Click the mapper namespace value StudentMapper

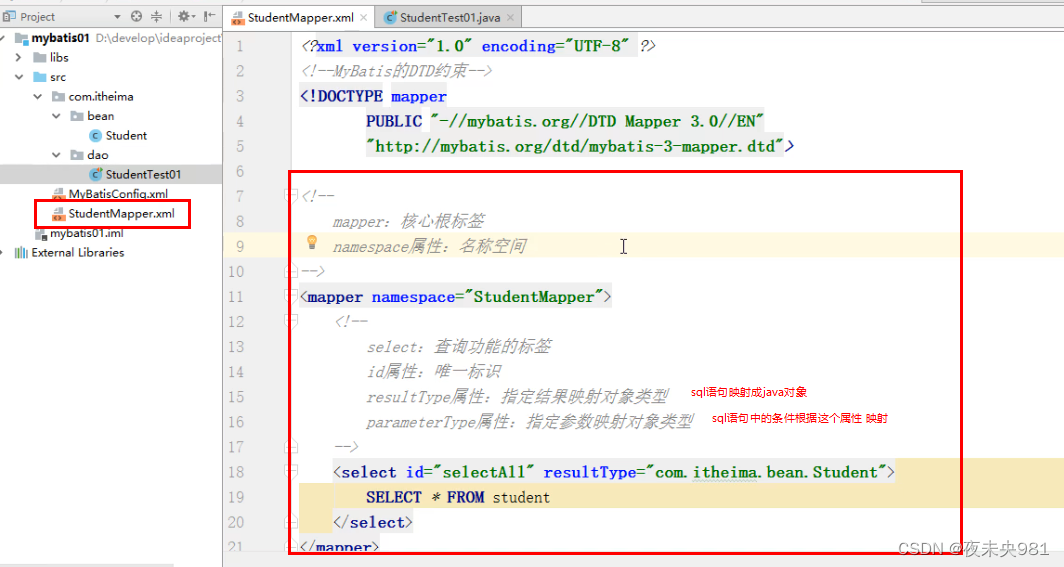pos(533,297)
